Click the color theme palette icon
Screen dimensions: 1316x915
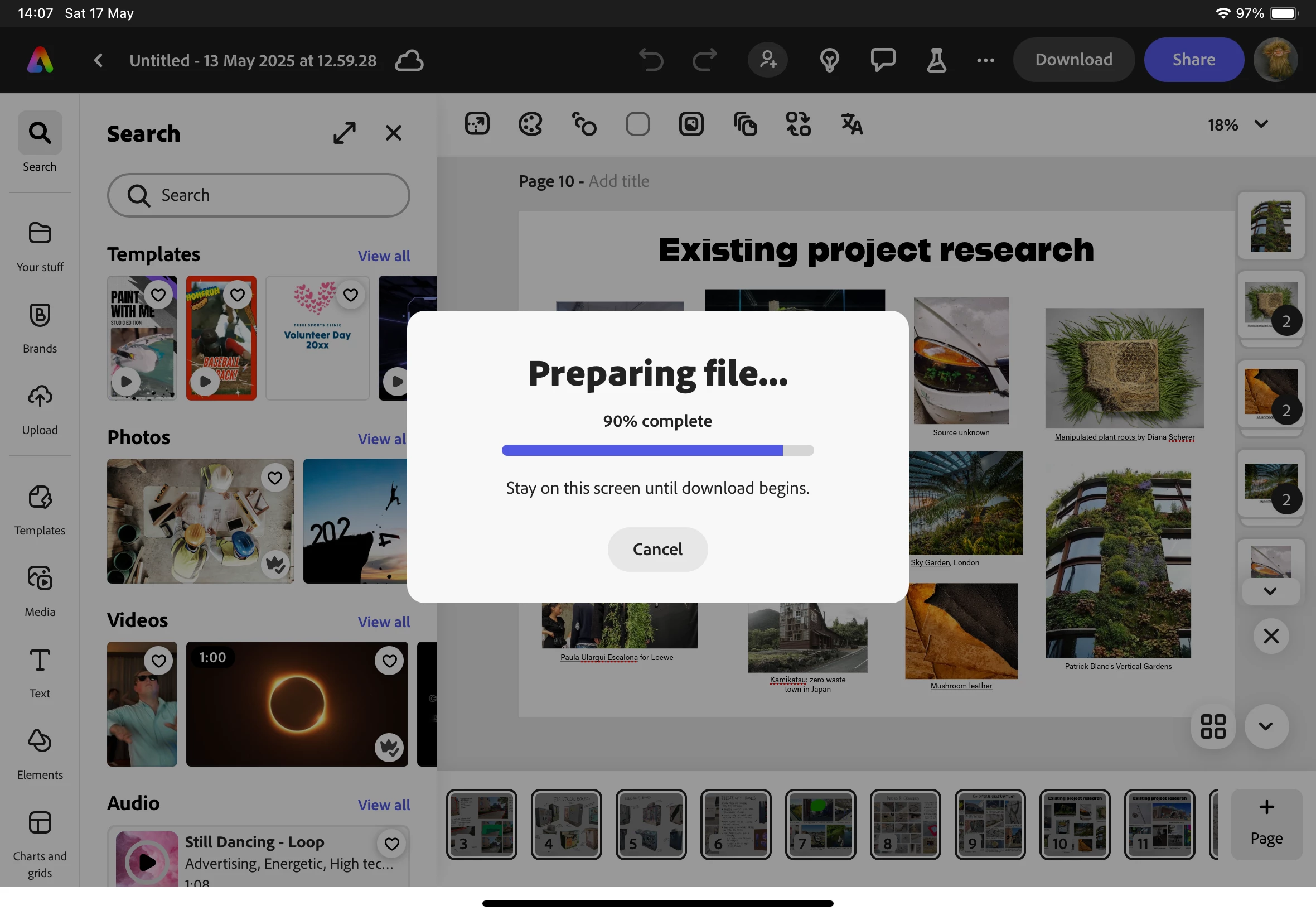tap(530, 124)
